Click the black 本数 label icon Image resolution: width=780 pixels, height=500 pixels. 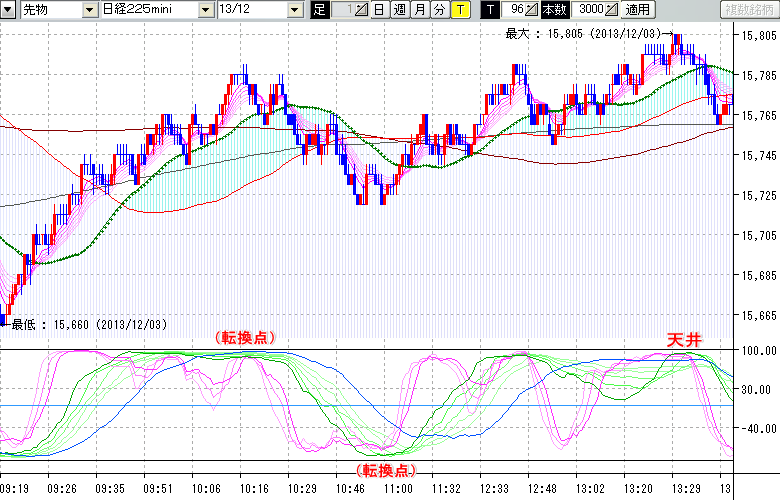click(554, 10)
